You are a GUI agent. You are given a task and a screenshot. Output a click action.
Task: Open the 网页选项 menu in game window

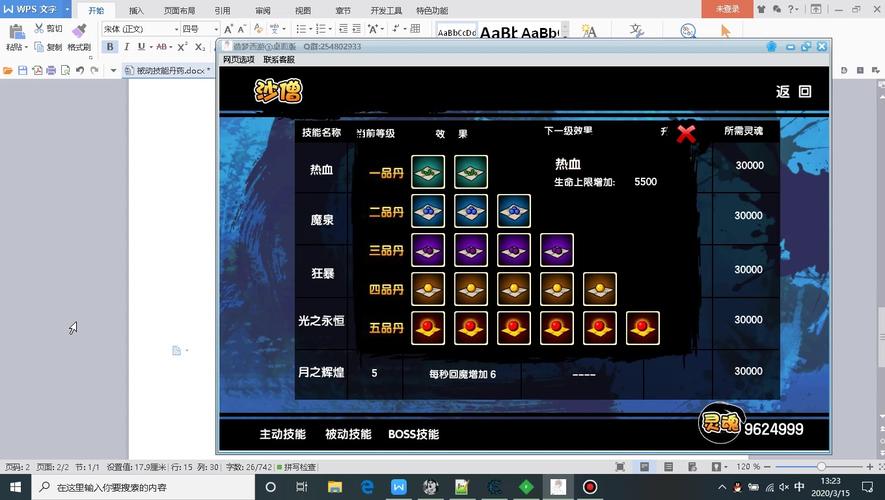click(x=238, y=59)
